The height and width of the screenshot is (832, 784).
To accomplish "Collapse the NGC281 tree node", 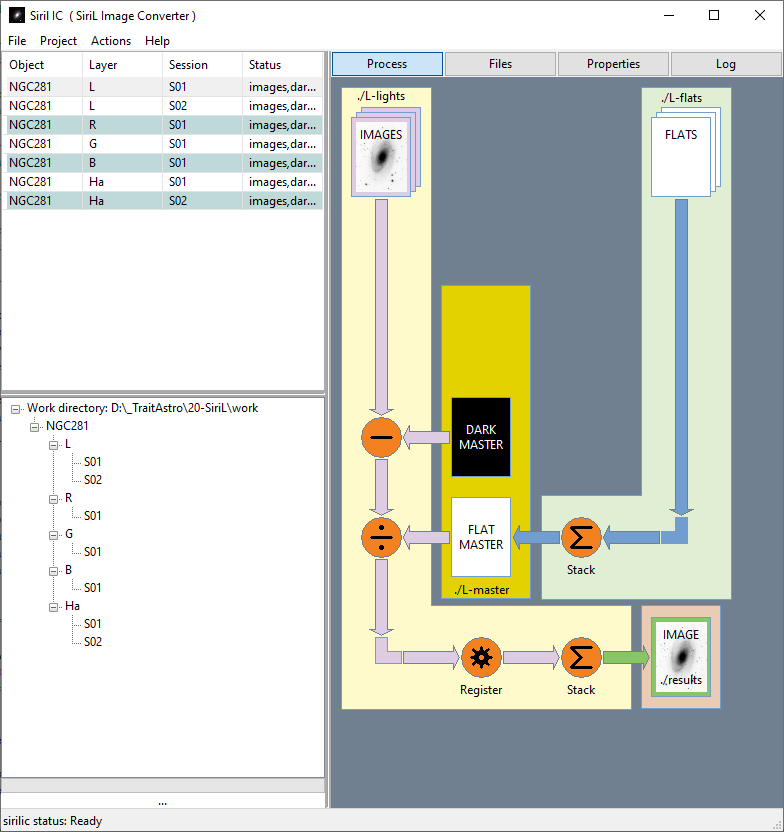I will click(34, 427).
